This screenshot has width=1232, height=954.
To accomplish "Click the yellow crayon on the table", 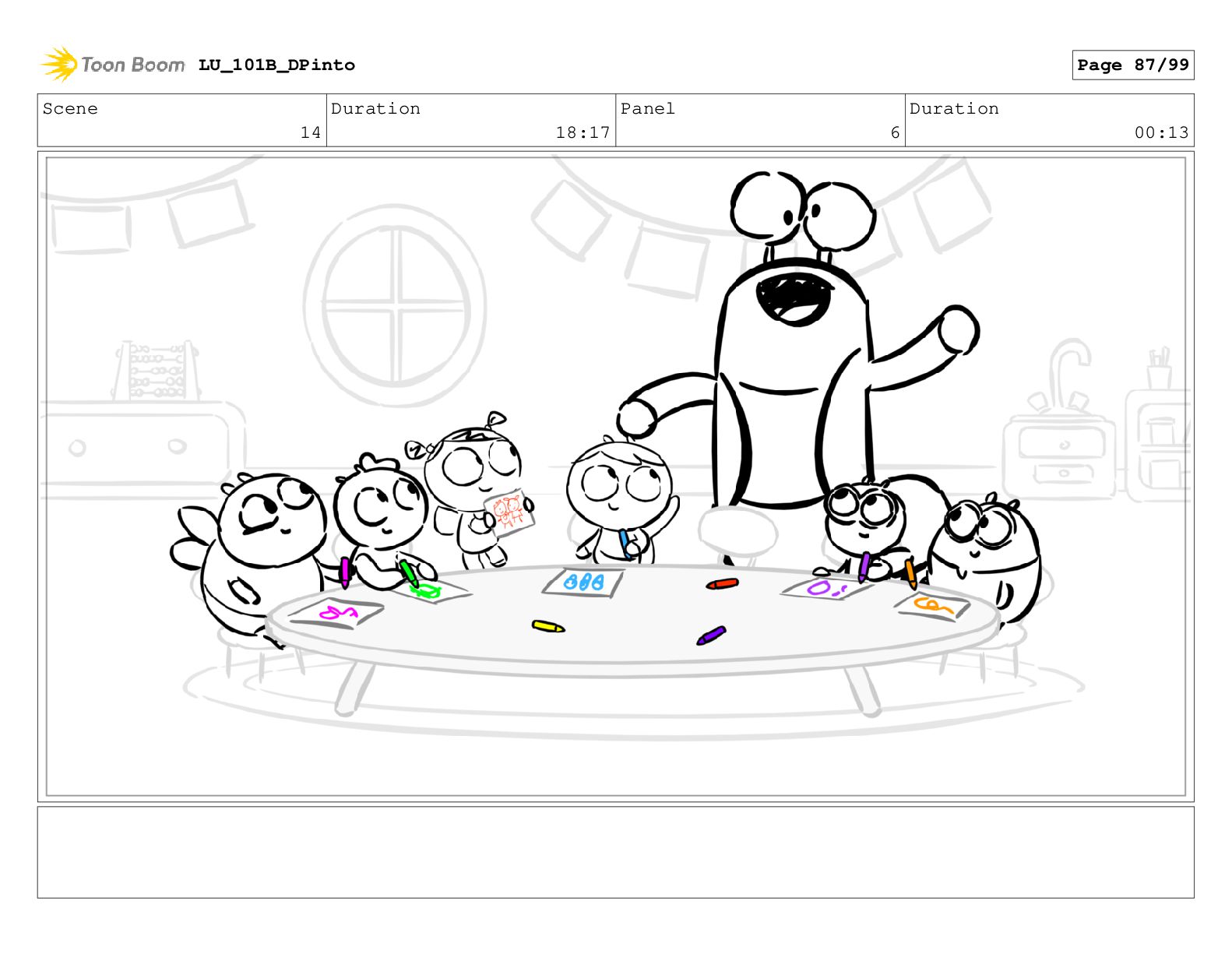I will click(548, 626).
